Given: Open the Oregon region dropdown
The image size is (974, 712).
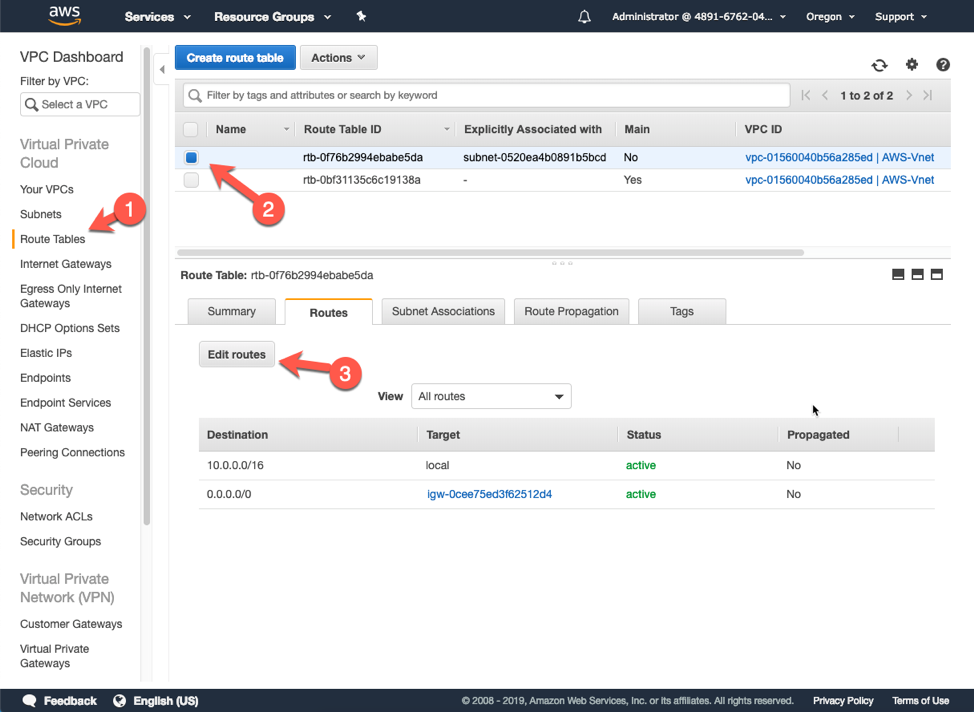Looking at the screenshot, I should (x=831, y=17).
